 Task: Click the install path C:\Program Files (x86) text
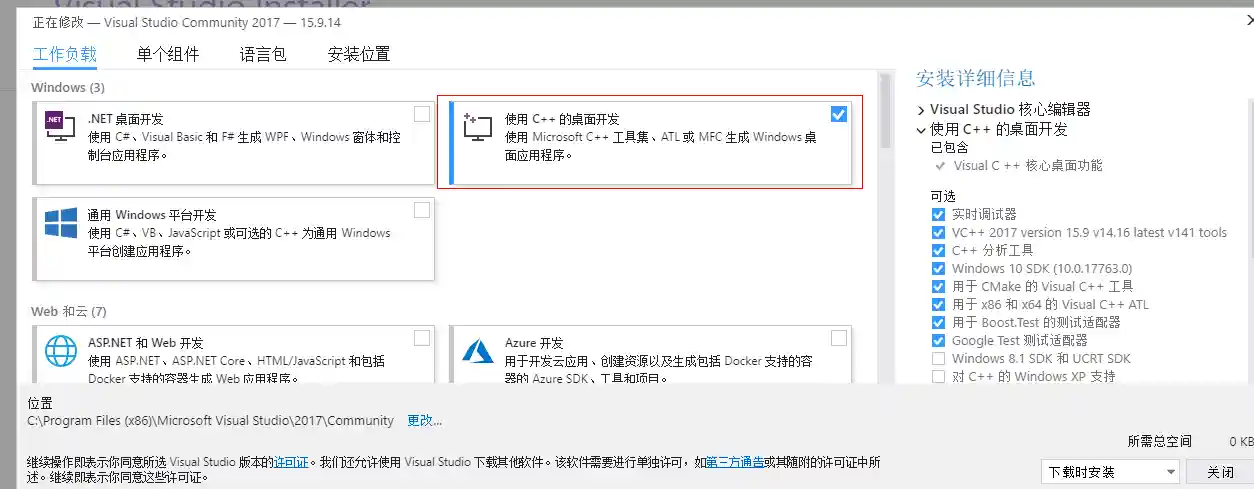point(210,421)
